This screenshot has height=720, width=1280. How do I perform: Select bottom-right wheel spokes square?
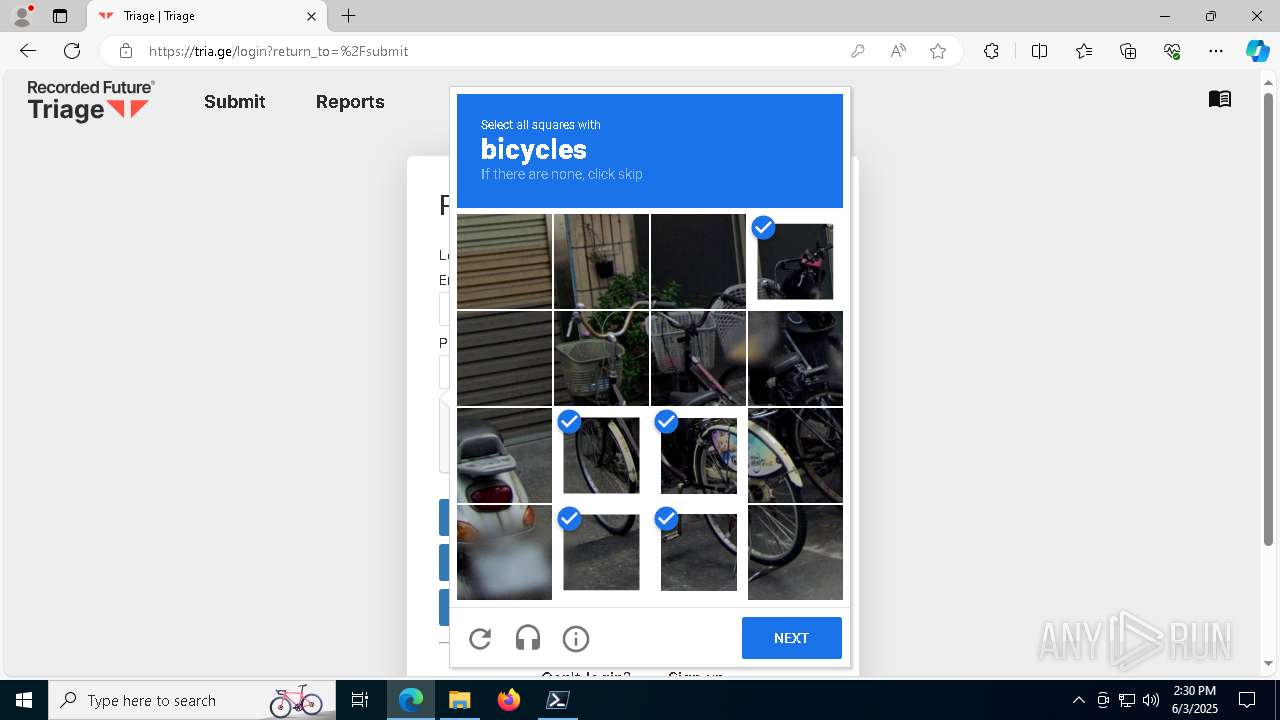795,552
